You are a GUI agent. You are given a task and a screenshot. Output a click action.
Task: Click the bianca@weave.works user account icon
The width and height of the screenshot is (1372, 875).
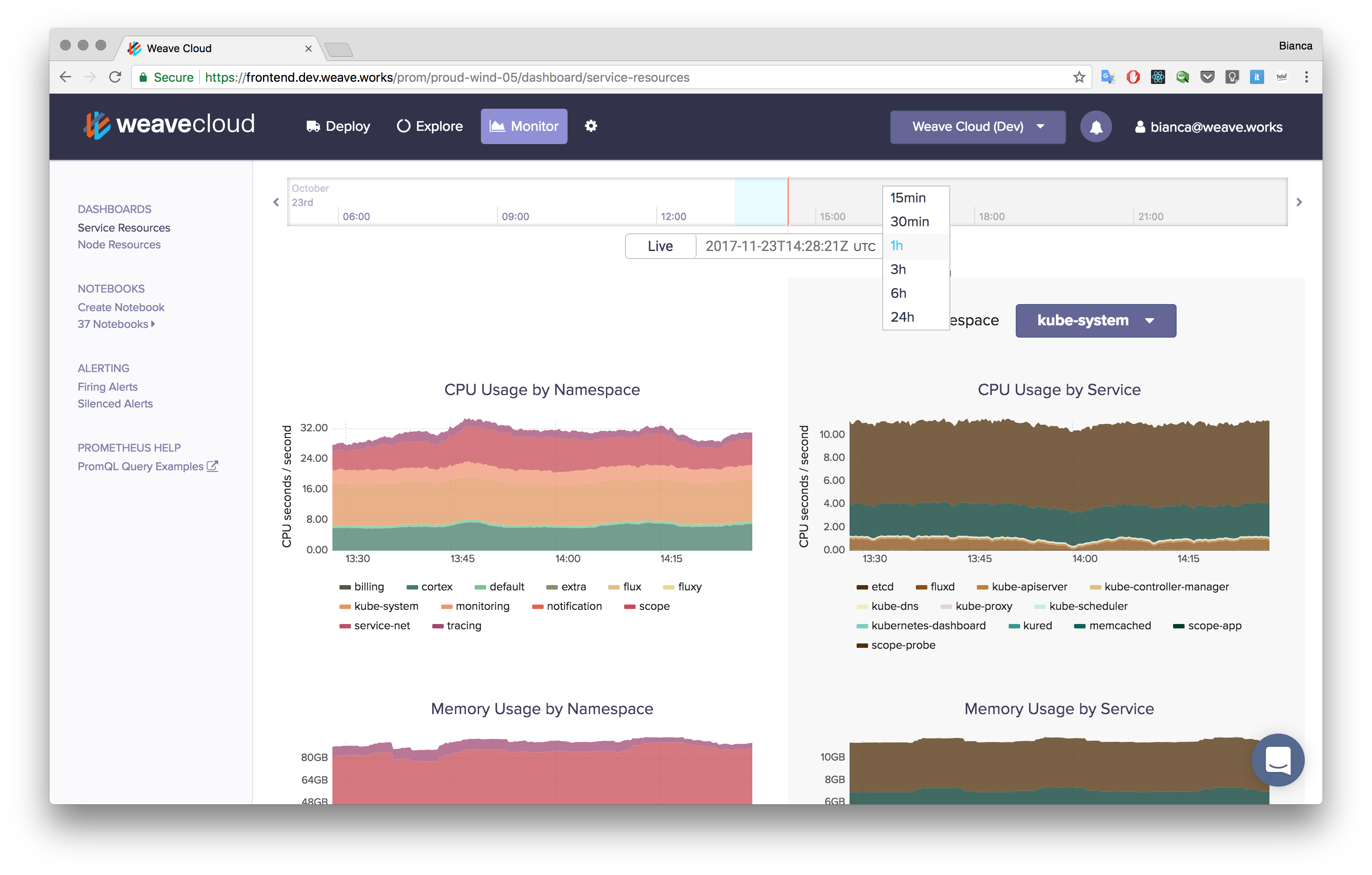click(1140, 126)
